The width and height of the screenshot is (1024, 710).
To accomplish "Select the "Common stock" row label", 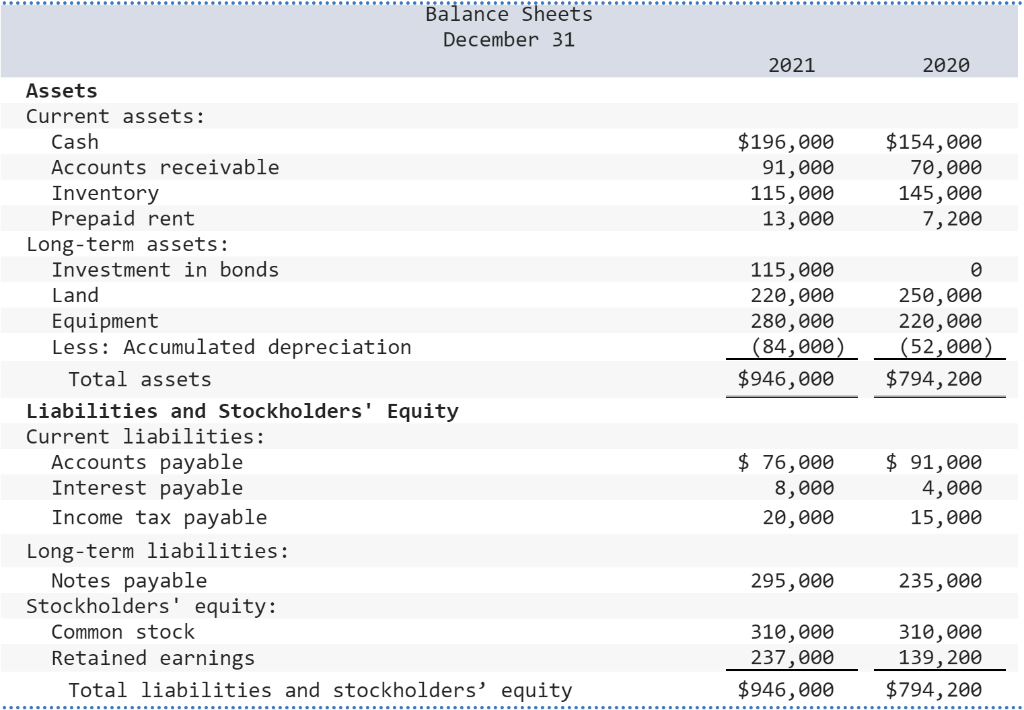I will (x=123, y=632).
